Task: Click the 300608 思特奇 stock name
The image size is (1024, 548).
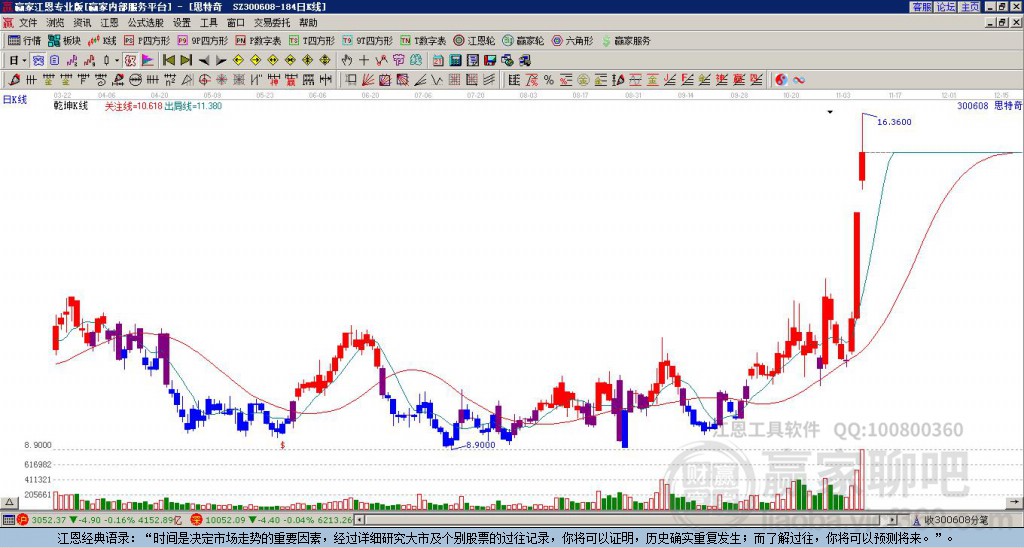Action: [989, 106]
